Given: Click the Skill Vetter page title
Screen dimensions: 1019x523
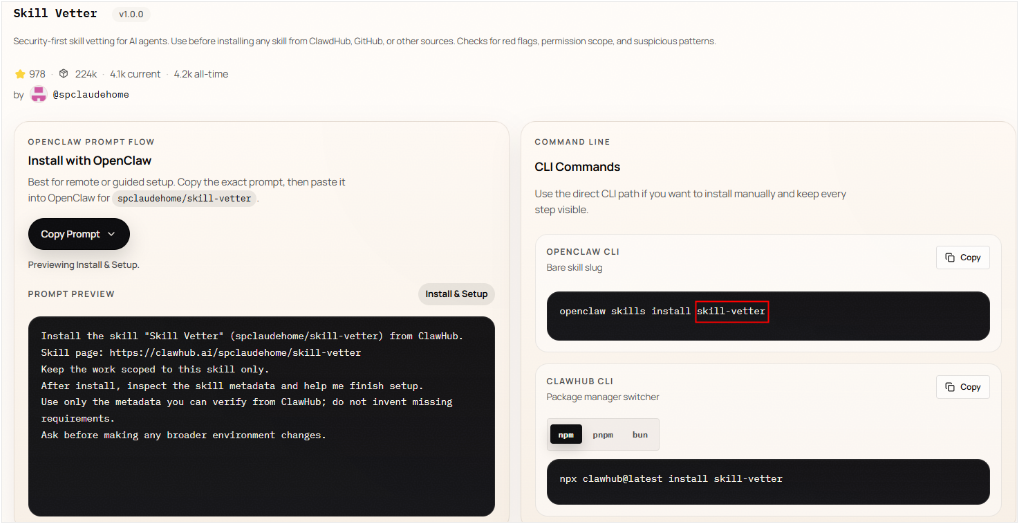Looking at the screenshot, I should (55, 13).
